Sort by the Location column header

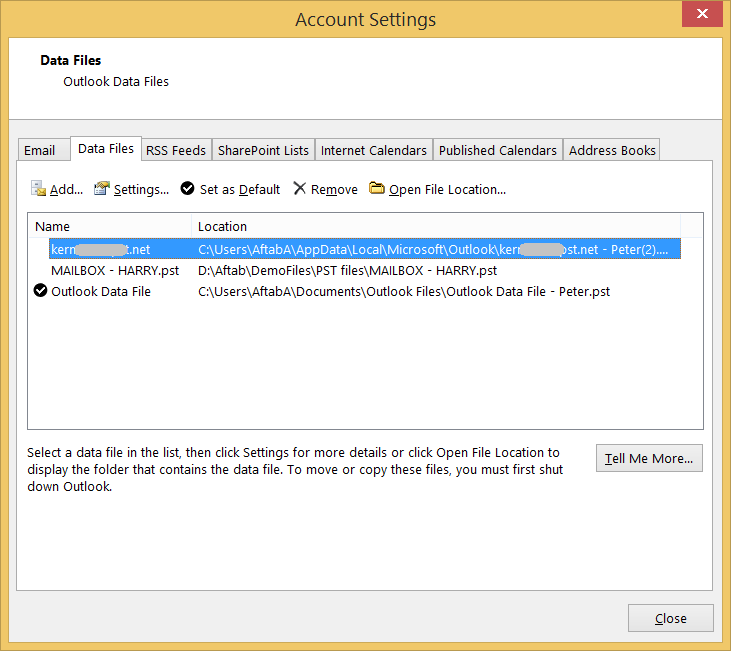(435, 226)
